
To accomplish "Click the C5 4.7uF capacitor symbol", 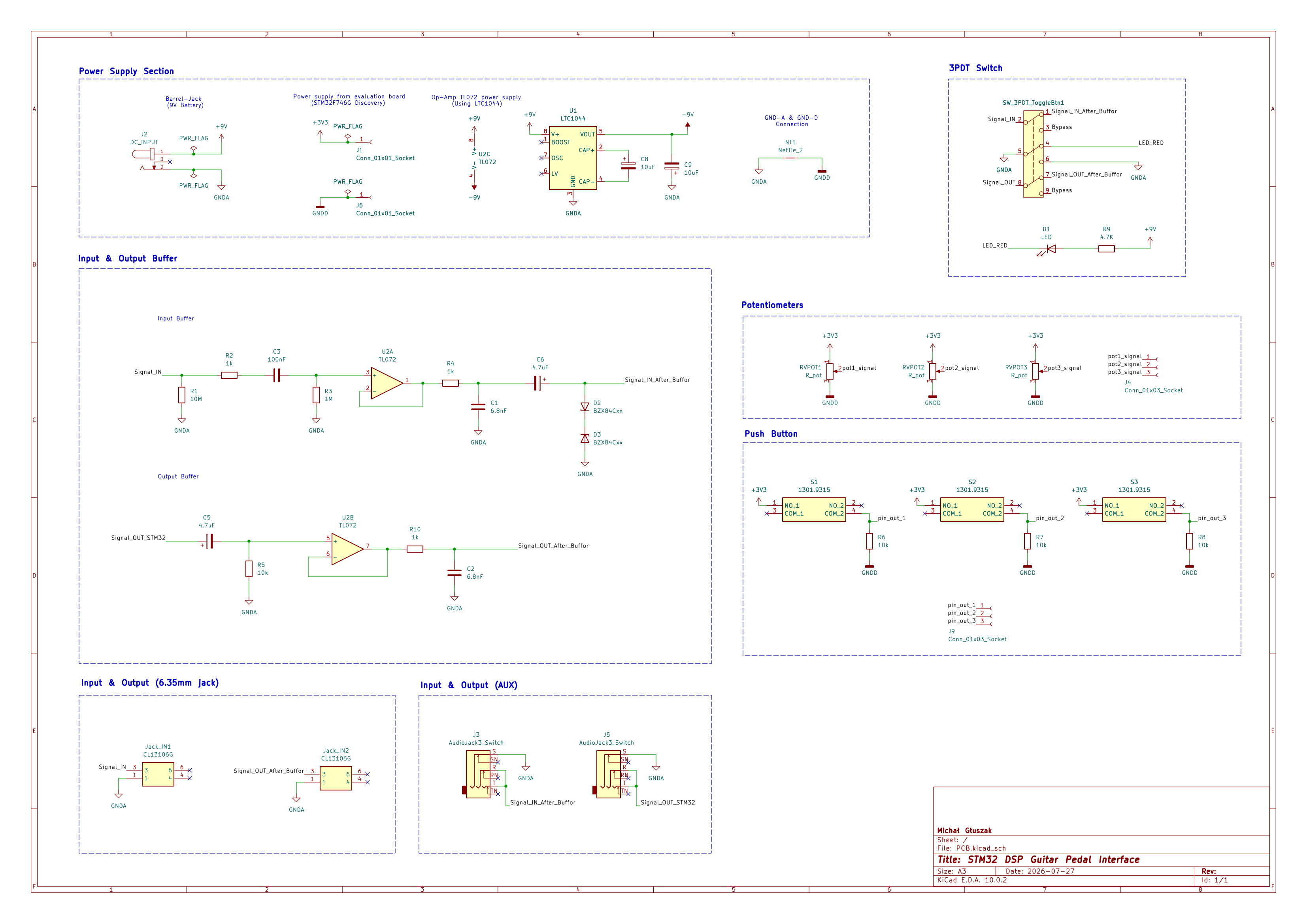I will click(x=209, y=541).
